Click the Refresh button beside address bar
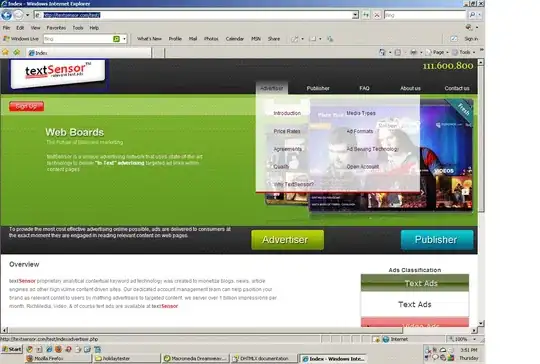The height and width of the screenshot is (364, 540). [365, 15]
